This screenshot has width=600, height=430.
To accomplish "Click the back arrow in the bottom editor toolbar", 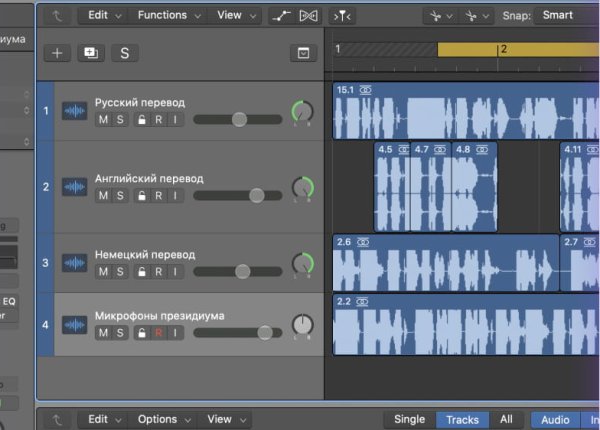I will [x=57, y=420].
